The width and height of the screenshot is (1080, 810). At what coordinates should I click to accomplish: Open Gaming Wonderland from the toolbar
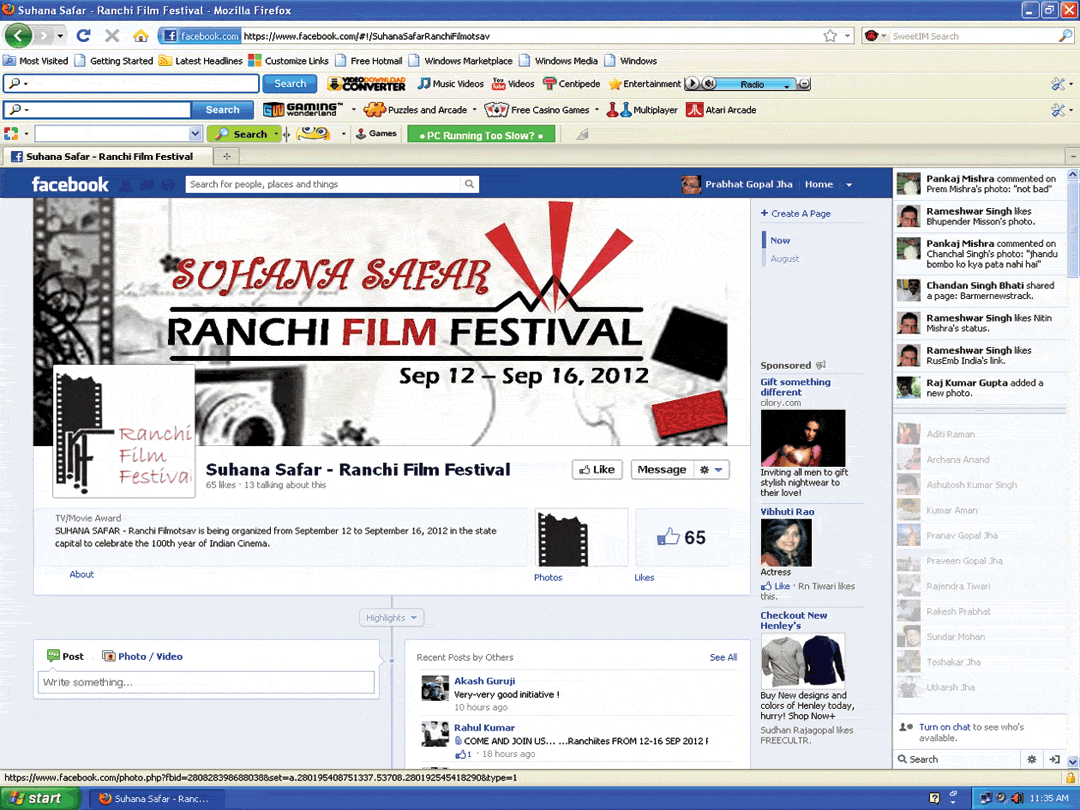tap(305, 109)
